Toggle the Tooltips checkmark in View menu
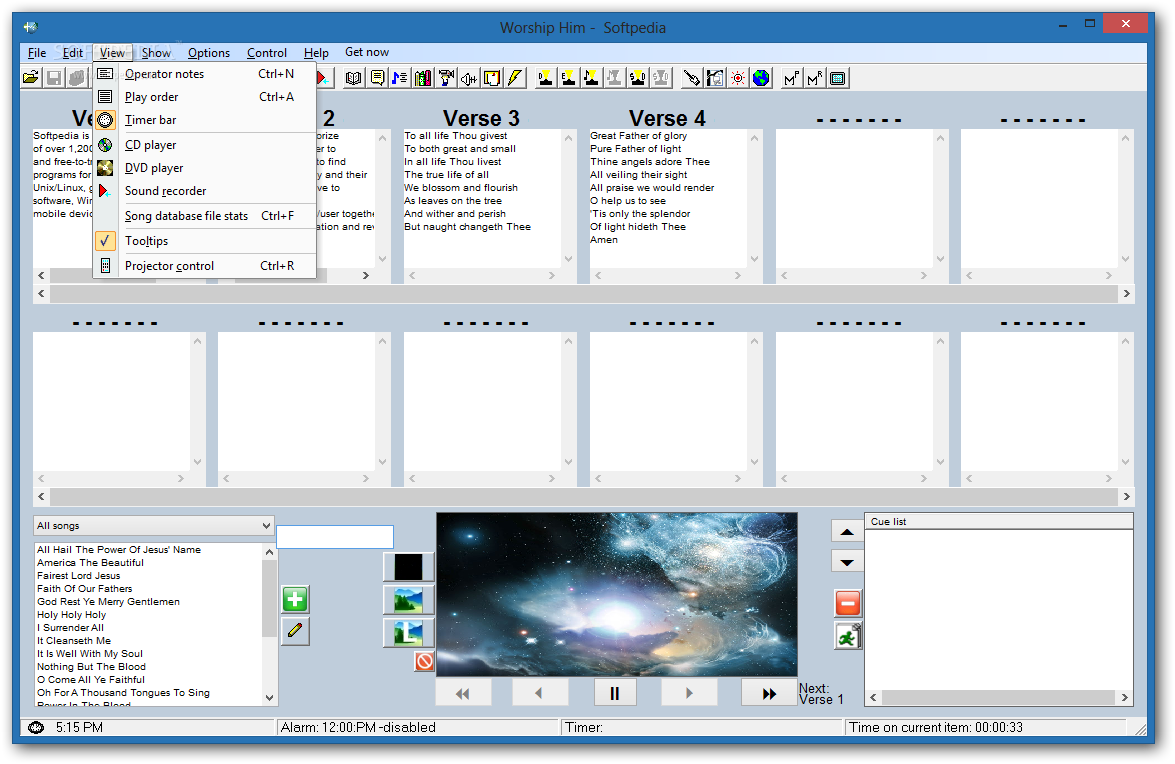This screenshot has height=764, width=1175. (x=105, y=240)
